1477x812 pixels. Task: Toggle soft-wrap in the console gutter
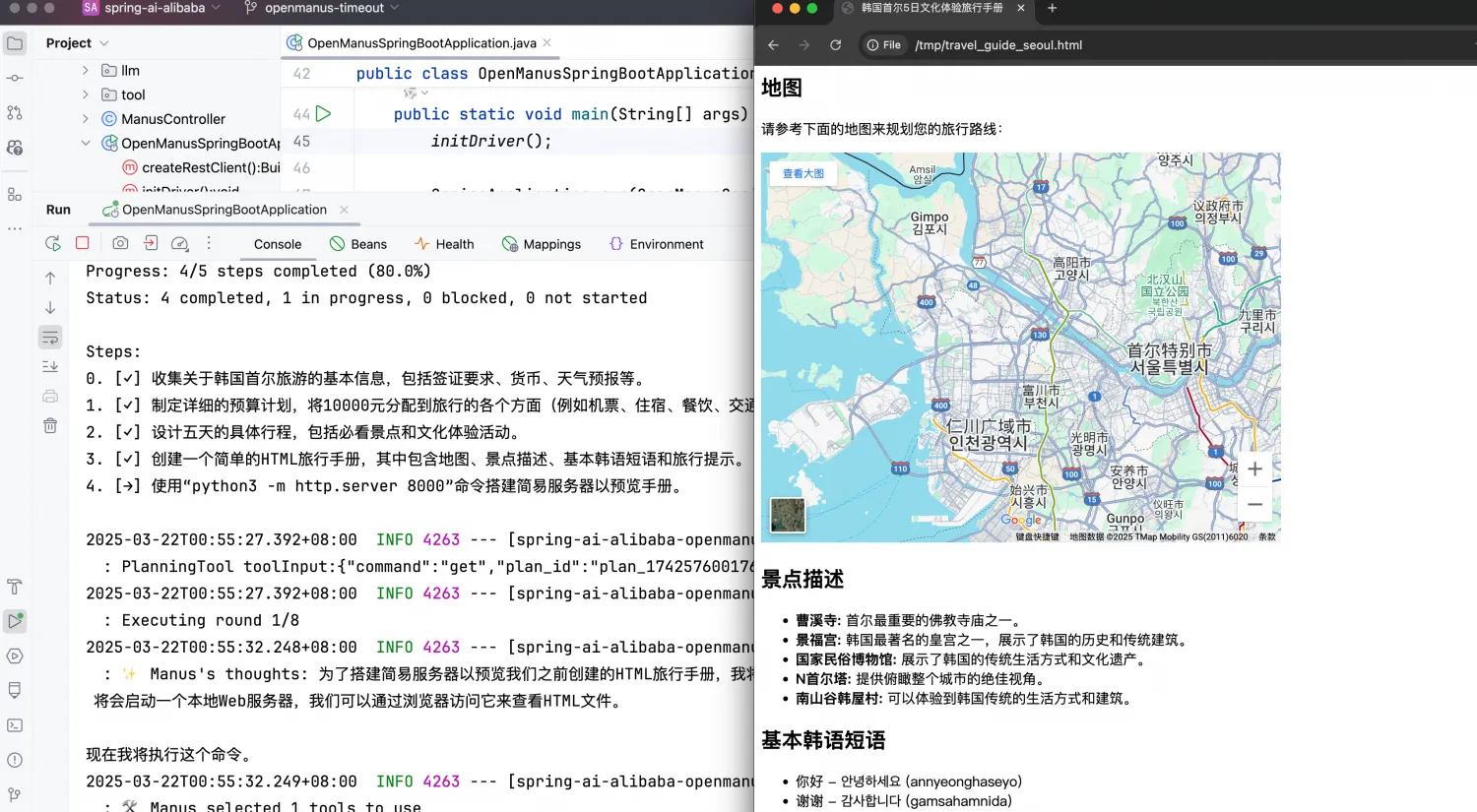pyautogui.click(x=50, y=337)
